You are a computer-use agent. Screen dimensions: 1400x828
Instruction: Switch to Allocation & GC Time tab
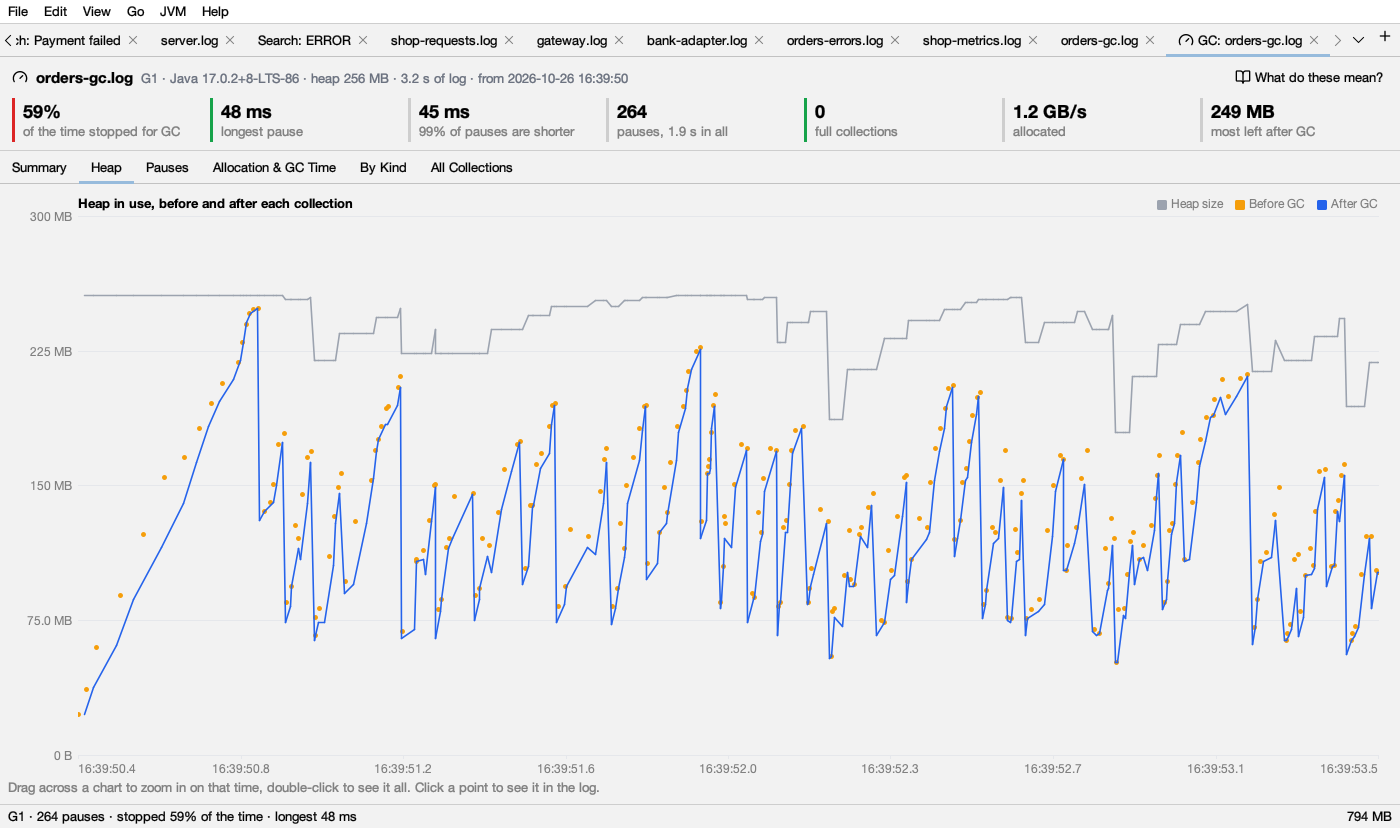[x=274, y=168]
